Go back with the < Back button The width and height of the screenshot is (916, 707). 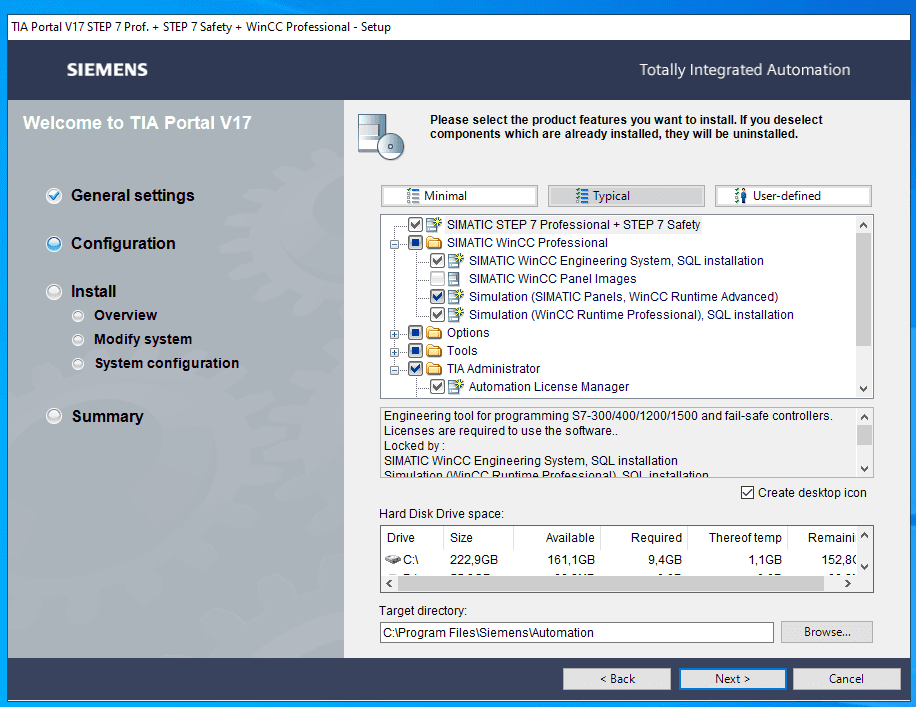(617, 679)
